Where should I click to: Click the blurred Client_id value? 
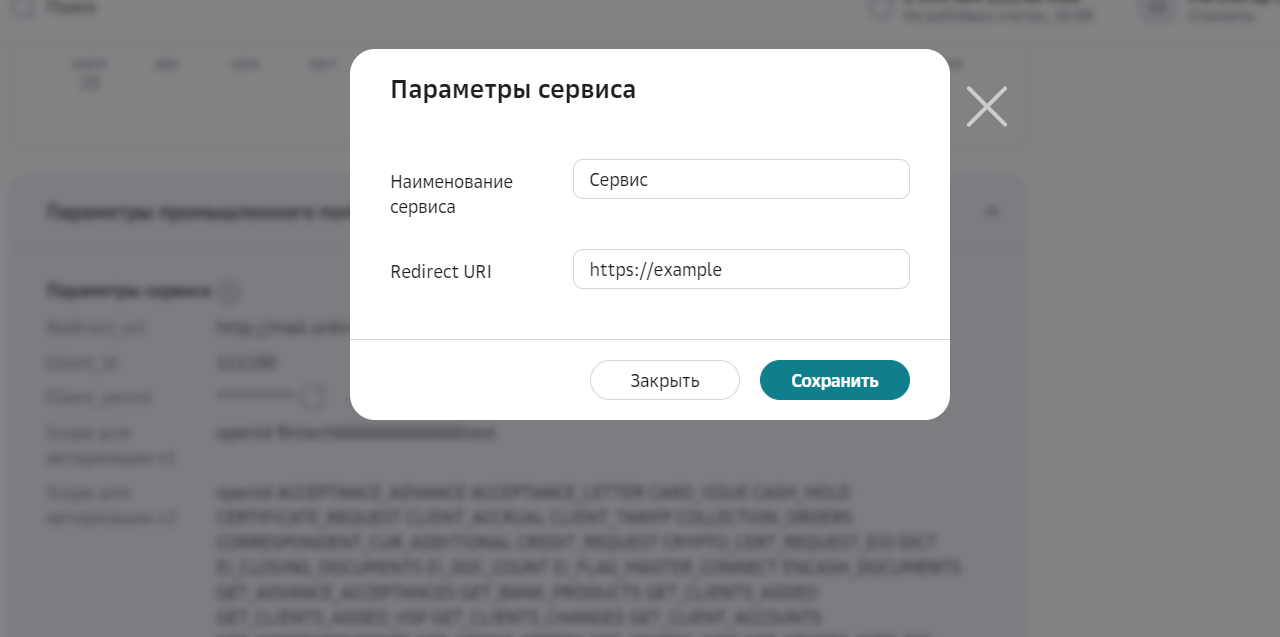click(247, 362)
